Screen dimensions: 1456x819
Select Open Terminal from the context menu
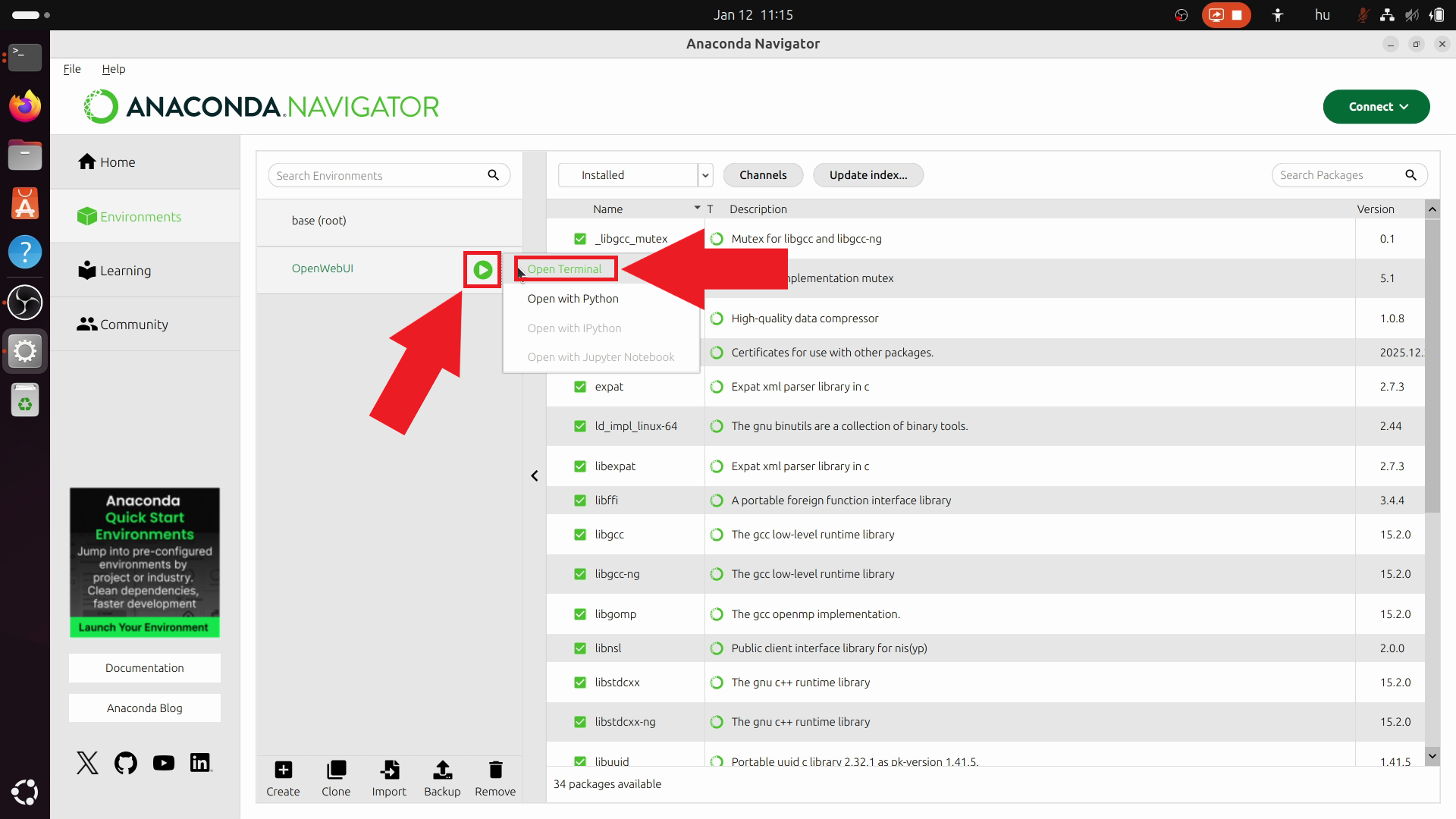pos(565,269)
